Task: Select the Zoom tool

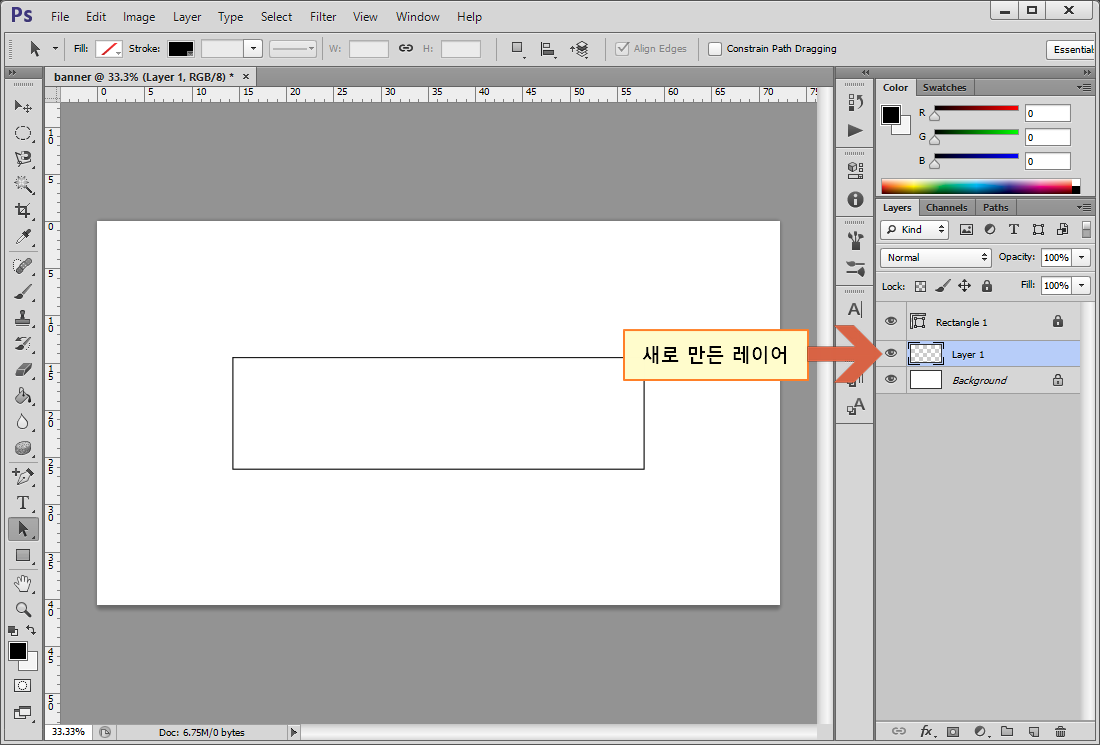Action: tap(23, 610)
